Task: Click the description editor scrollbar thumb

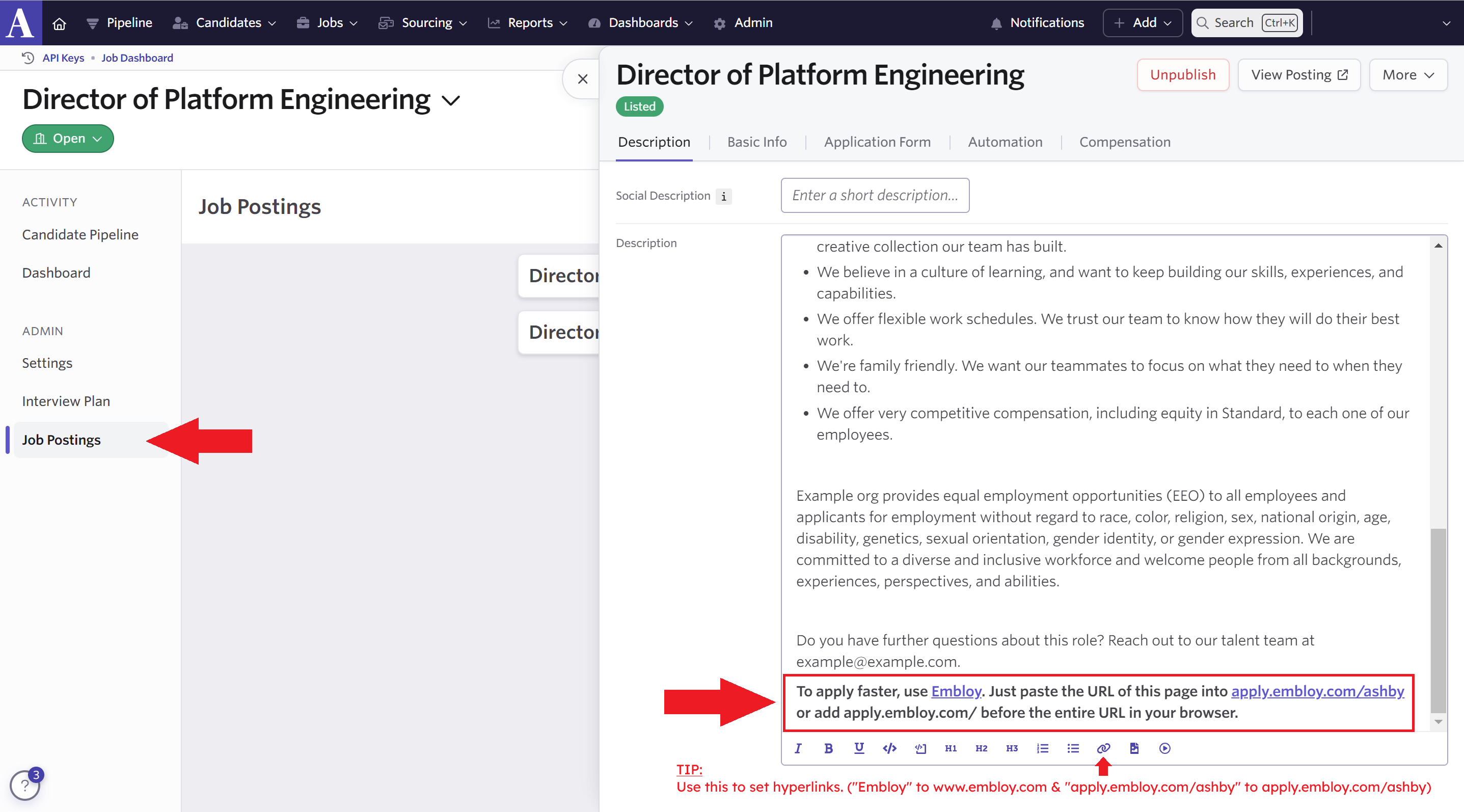Action: coord(1439,620)
